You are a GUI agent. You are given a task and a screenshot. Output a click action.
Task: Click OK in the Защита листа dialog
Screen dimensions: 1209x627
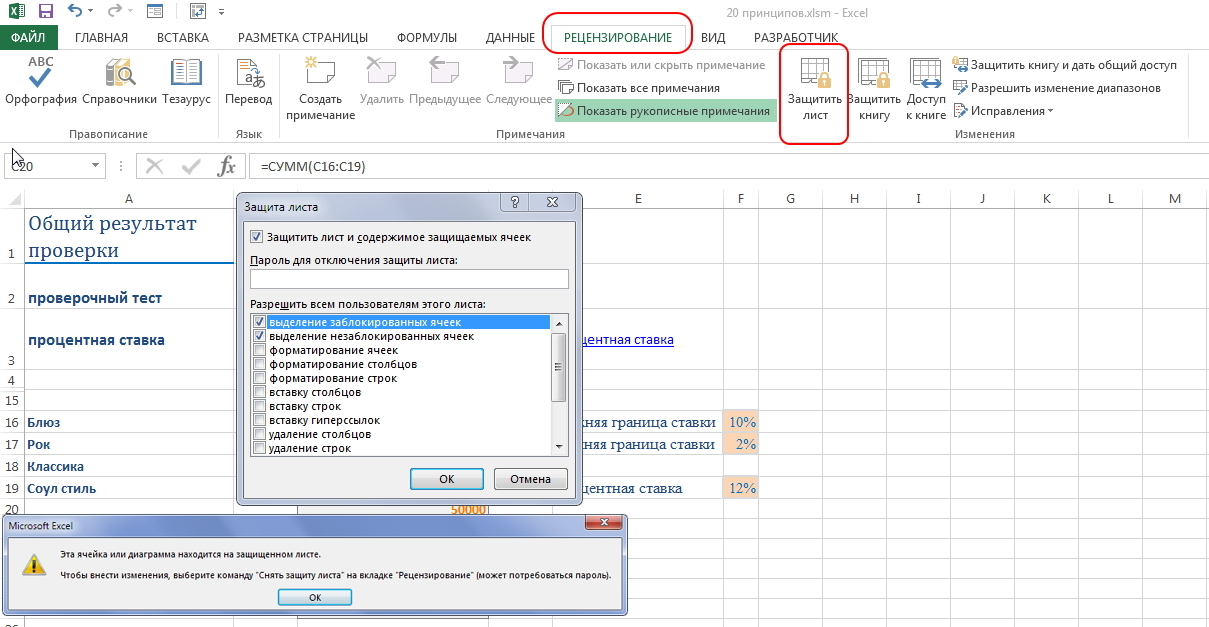coord(447,479)
